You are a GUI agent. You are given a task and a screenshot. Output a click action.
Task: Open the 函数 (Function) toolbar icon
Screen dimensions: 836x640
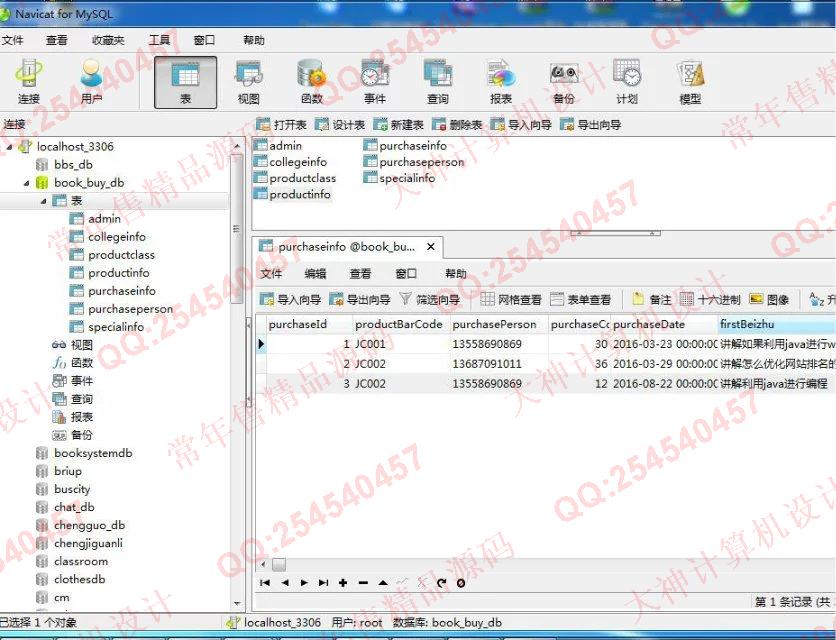click(311, 82)
